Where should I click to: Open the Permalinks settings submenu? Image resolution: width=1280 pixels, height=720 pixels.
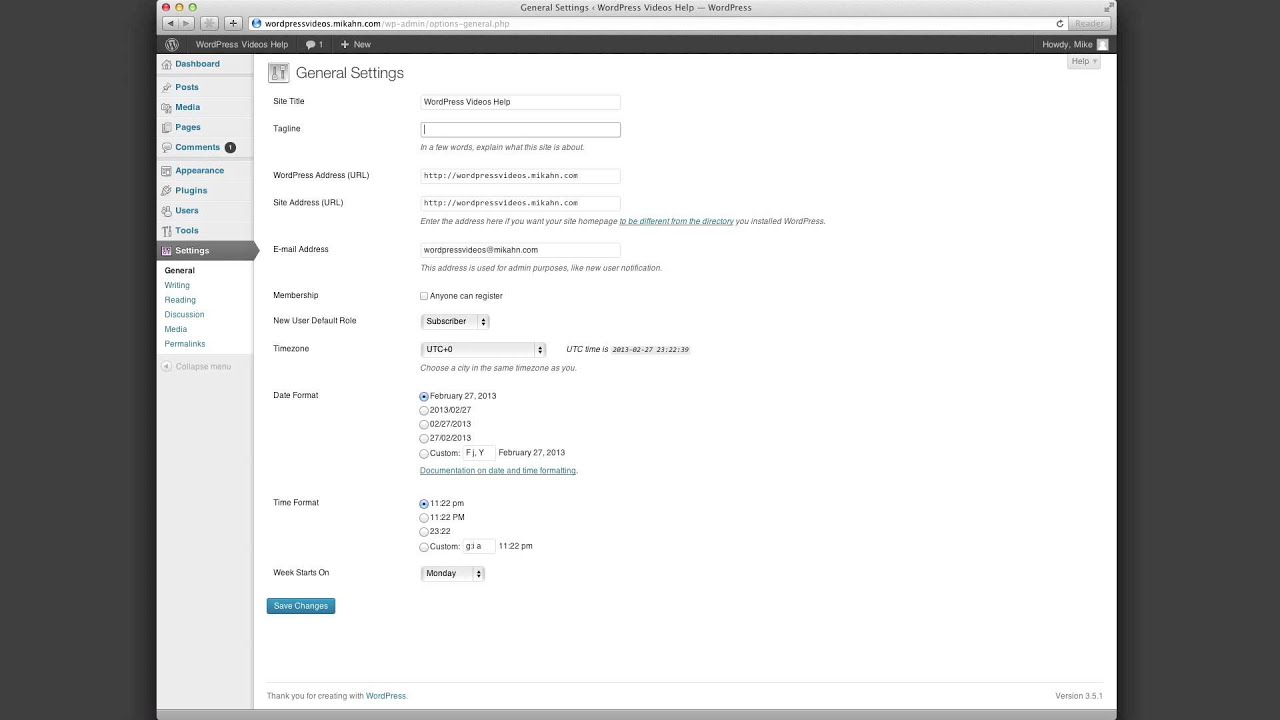pos(185,344)
